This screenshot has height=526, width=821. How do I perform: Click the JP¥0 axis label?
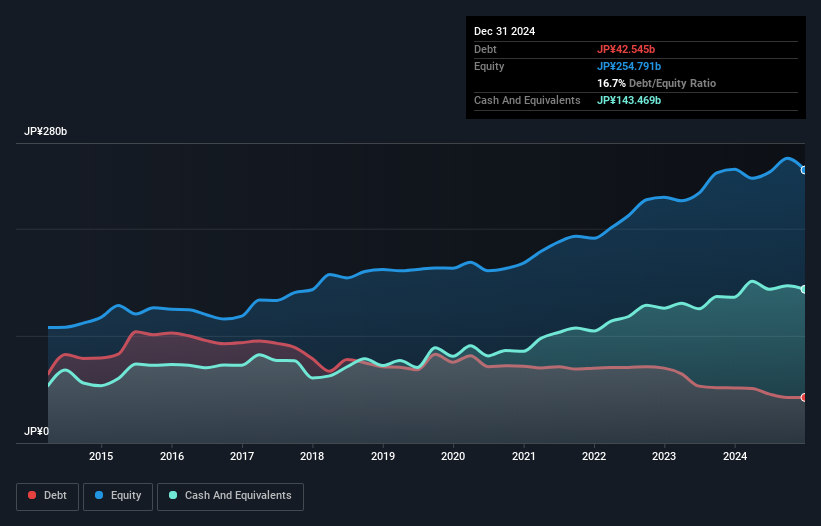pos(36,431)
